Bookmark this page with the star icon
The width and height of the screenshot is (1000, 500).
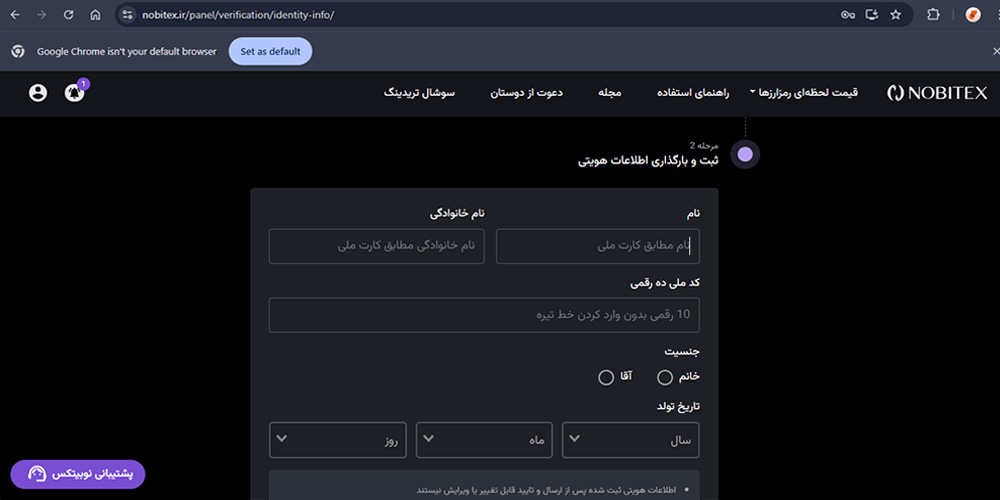pyautogui.click(x=896, y=15)
